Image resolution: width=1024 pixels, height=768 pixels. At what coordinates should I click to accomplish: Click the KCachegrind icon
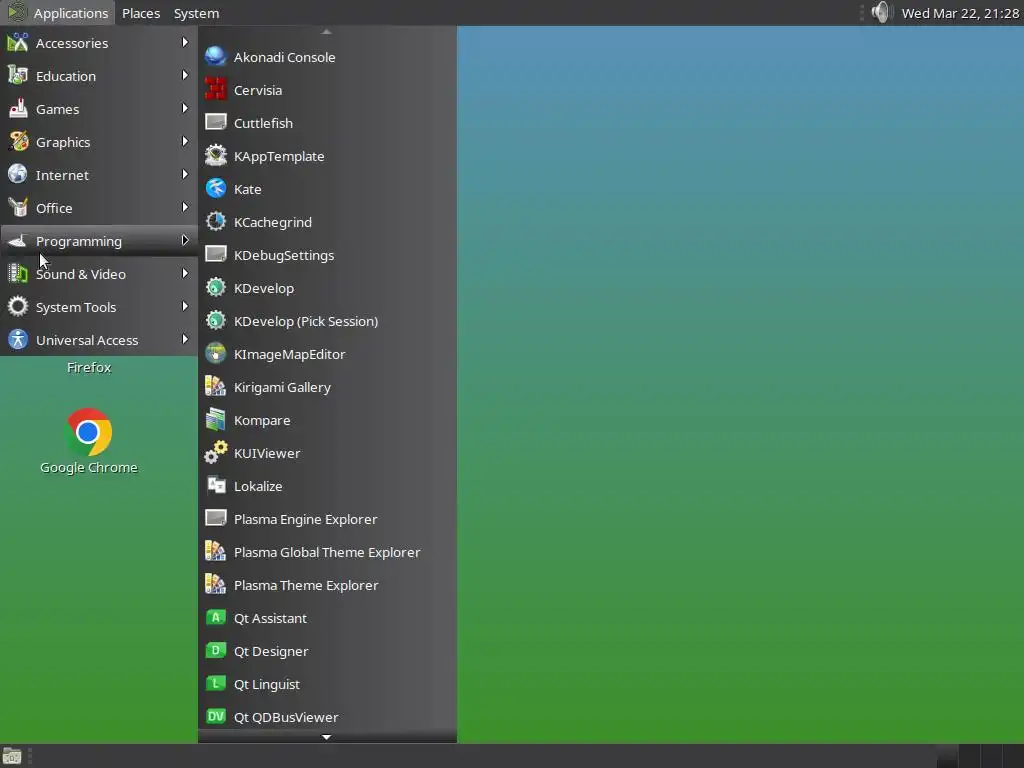(216, 222)
